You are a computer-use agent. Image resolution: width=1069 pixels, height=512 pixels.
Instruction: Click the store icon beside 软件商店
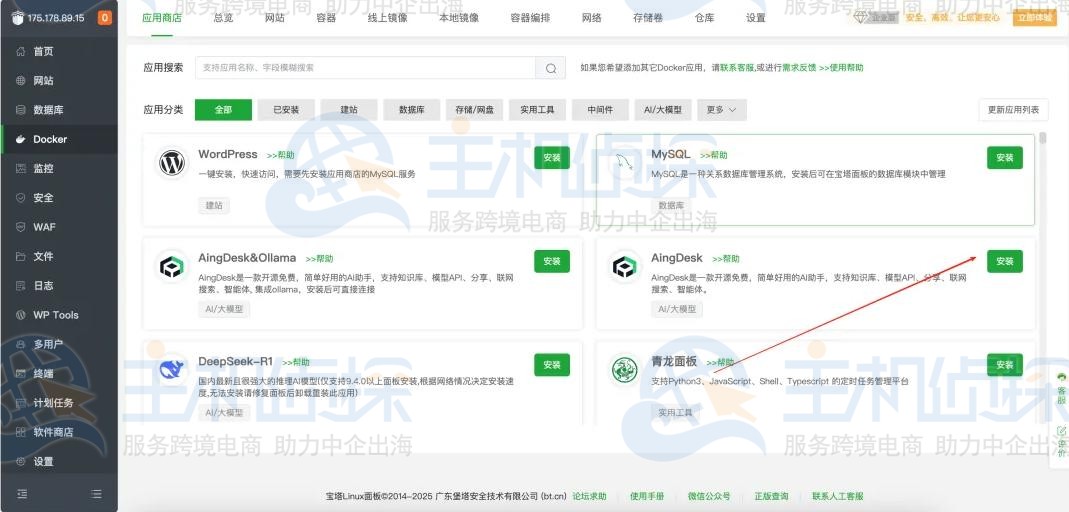tap(20, 432)
